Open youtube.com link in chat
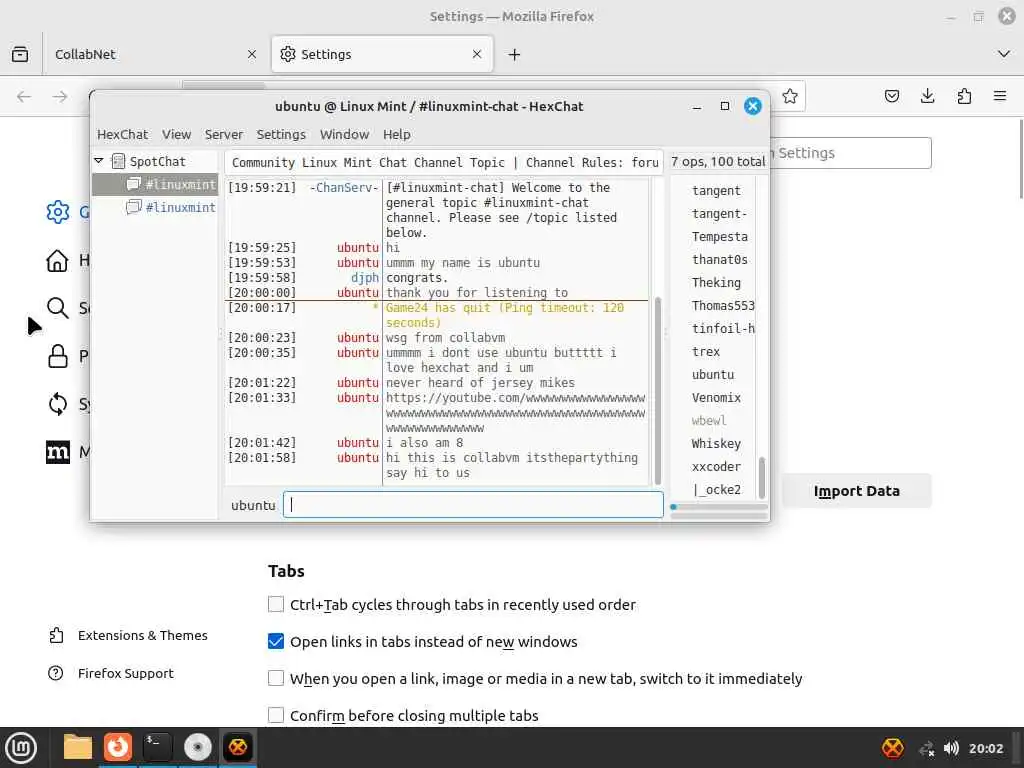This screenshot has width=1024, height=768. [515, 413]
